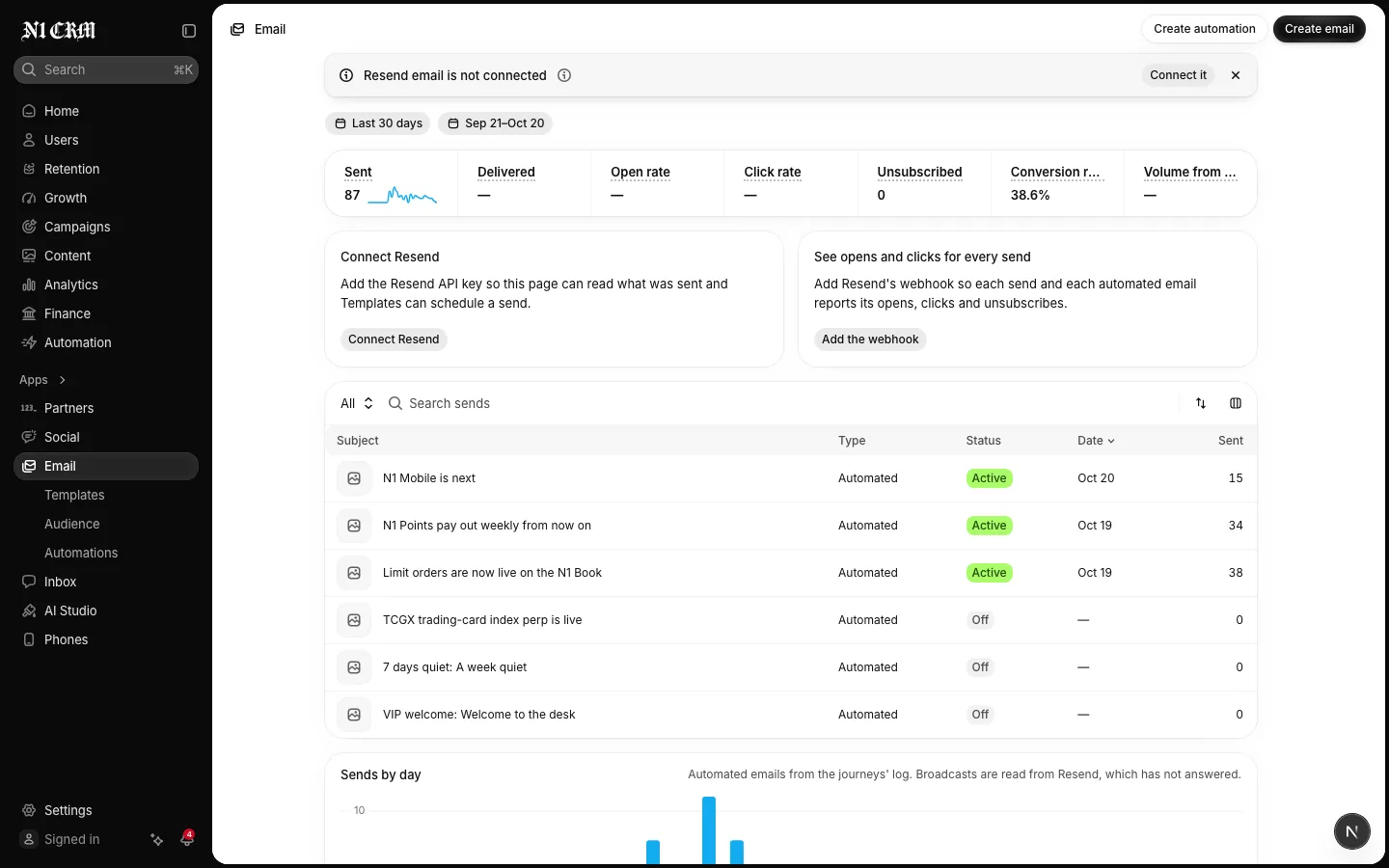Select the Volume from metric
The width and height of the screenshot is (1389, 868).
click(x=1190, y=183)
